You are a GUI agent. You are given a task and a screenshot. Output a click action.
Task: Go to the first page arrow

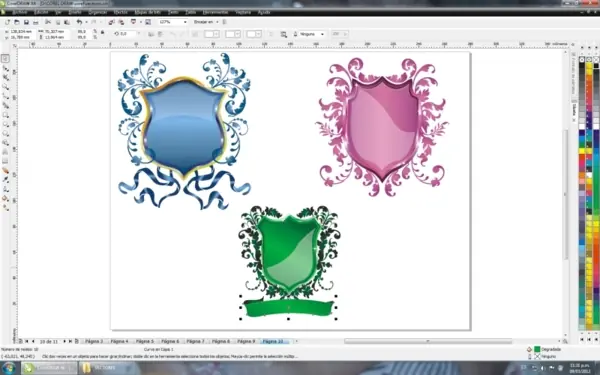[x=26, y=341]
